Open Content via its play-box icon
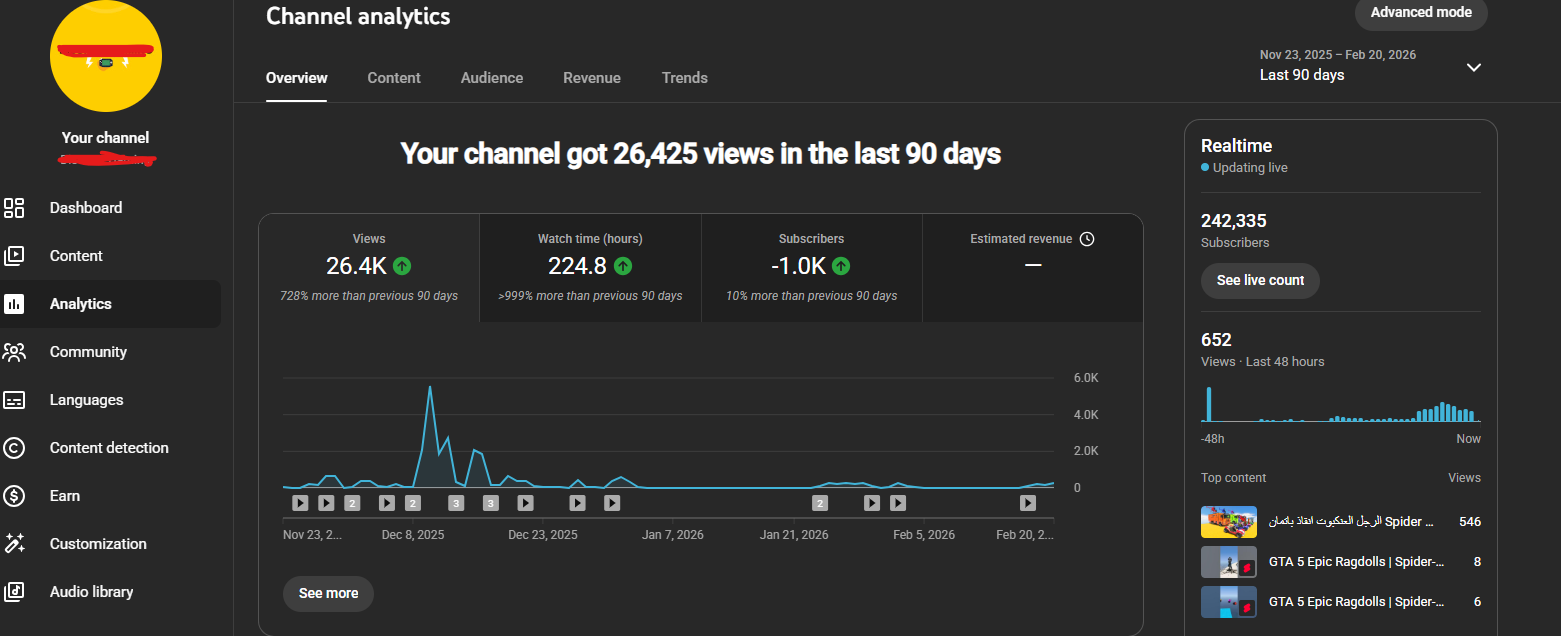The width and height of the screenshot is (1561, 636). [14, 256]
